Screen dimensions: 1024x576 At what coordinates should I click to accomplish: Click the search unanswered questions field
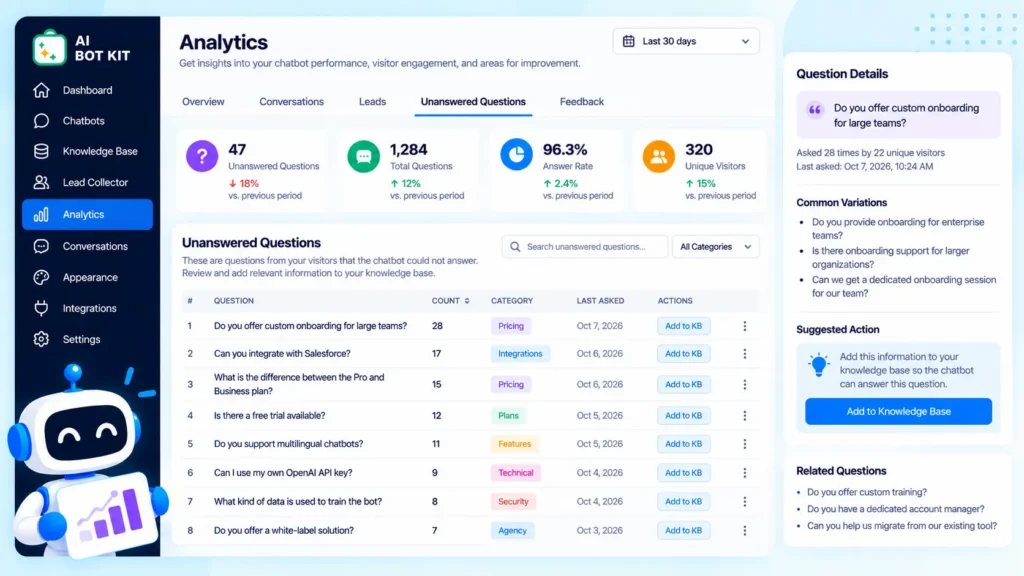[x=585, y=247]
